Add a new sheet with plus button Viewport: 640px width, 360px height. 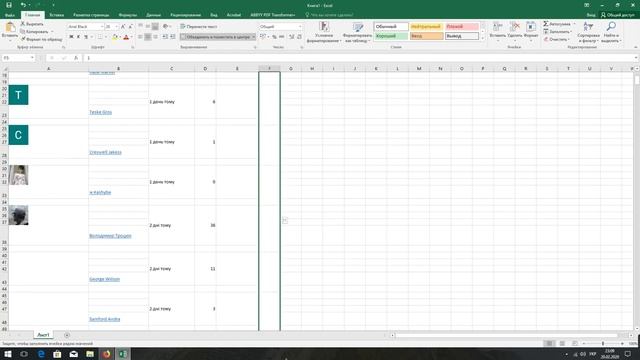point(67,335)
